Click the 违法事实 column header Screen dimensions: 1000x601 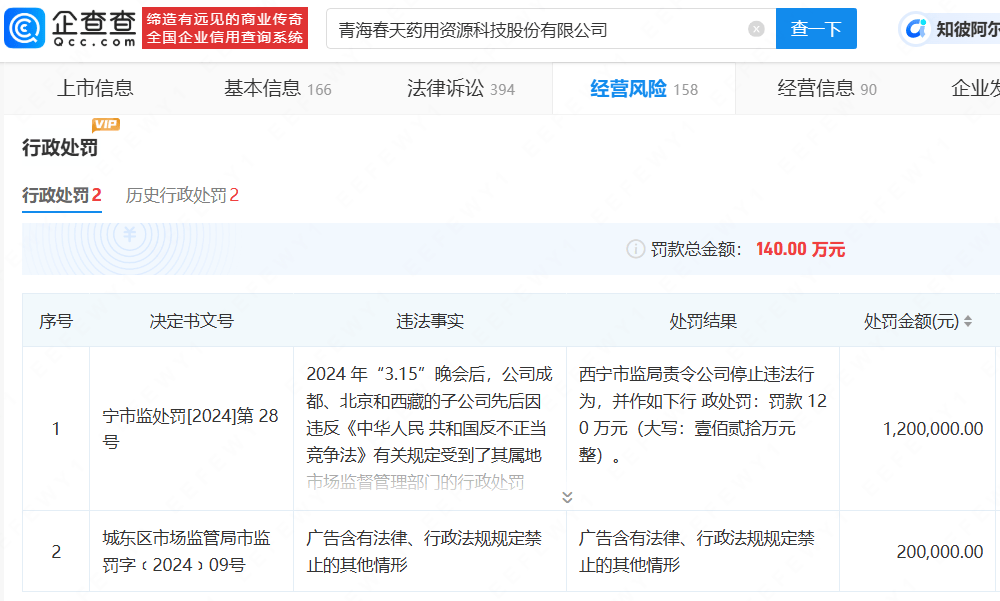click(x=430, y=321)
